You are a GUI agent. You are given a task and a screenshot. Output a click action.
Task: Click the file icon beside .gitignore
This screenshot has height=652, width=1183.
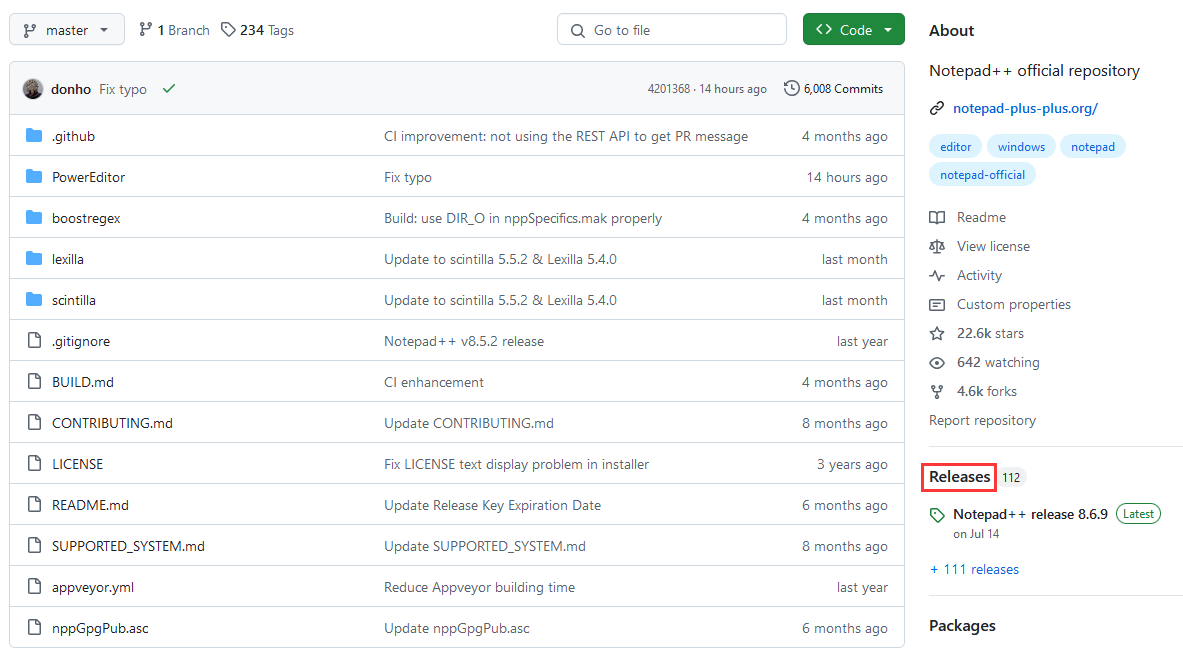pyautogui.click(x=34, y=340)
